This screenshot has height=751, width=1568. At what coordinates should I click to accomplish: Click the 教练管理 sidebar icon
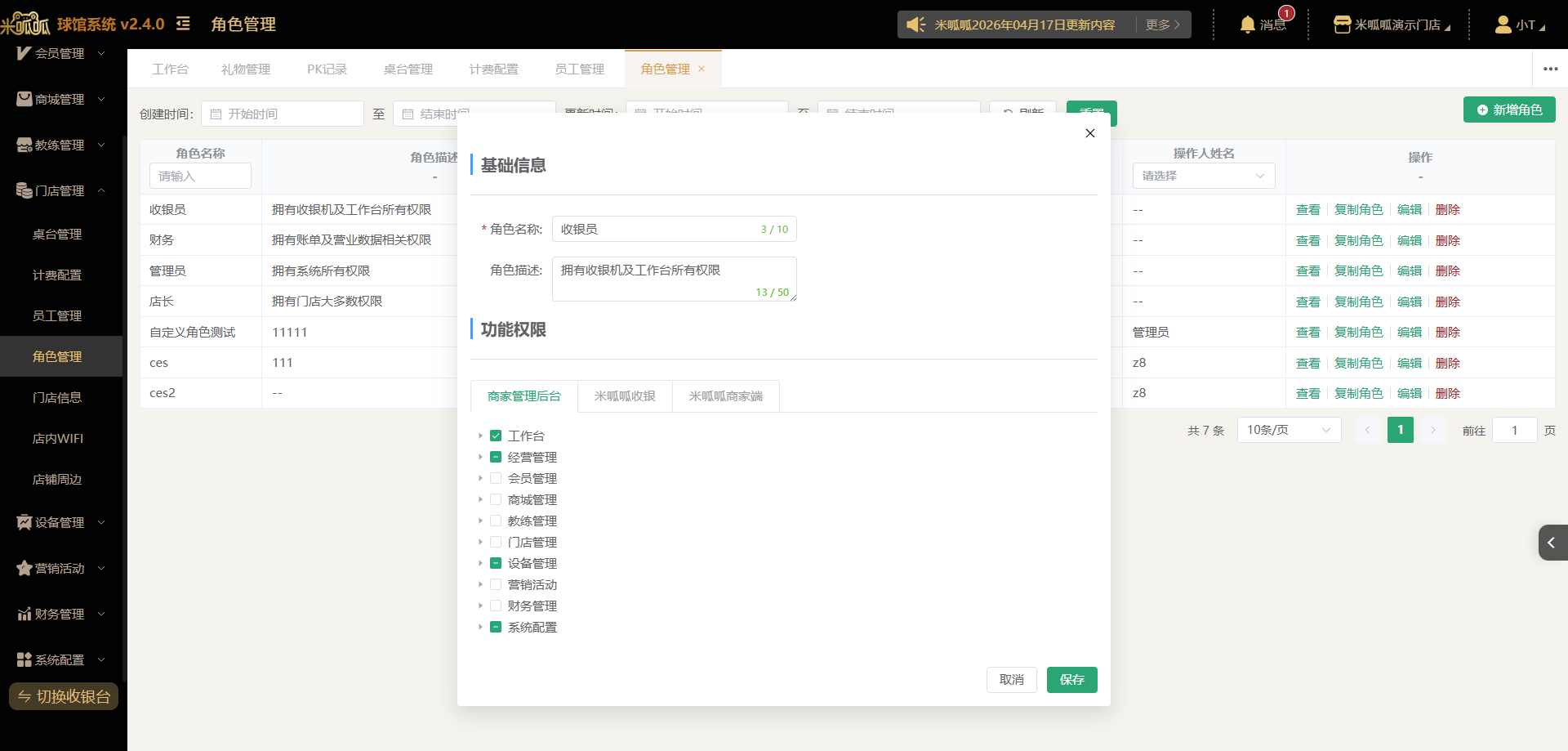[24, 145]
